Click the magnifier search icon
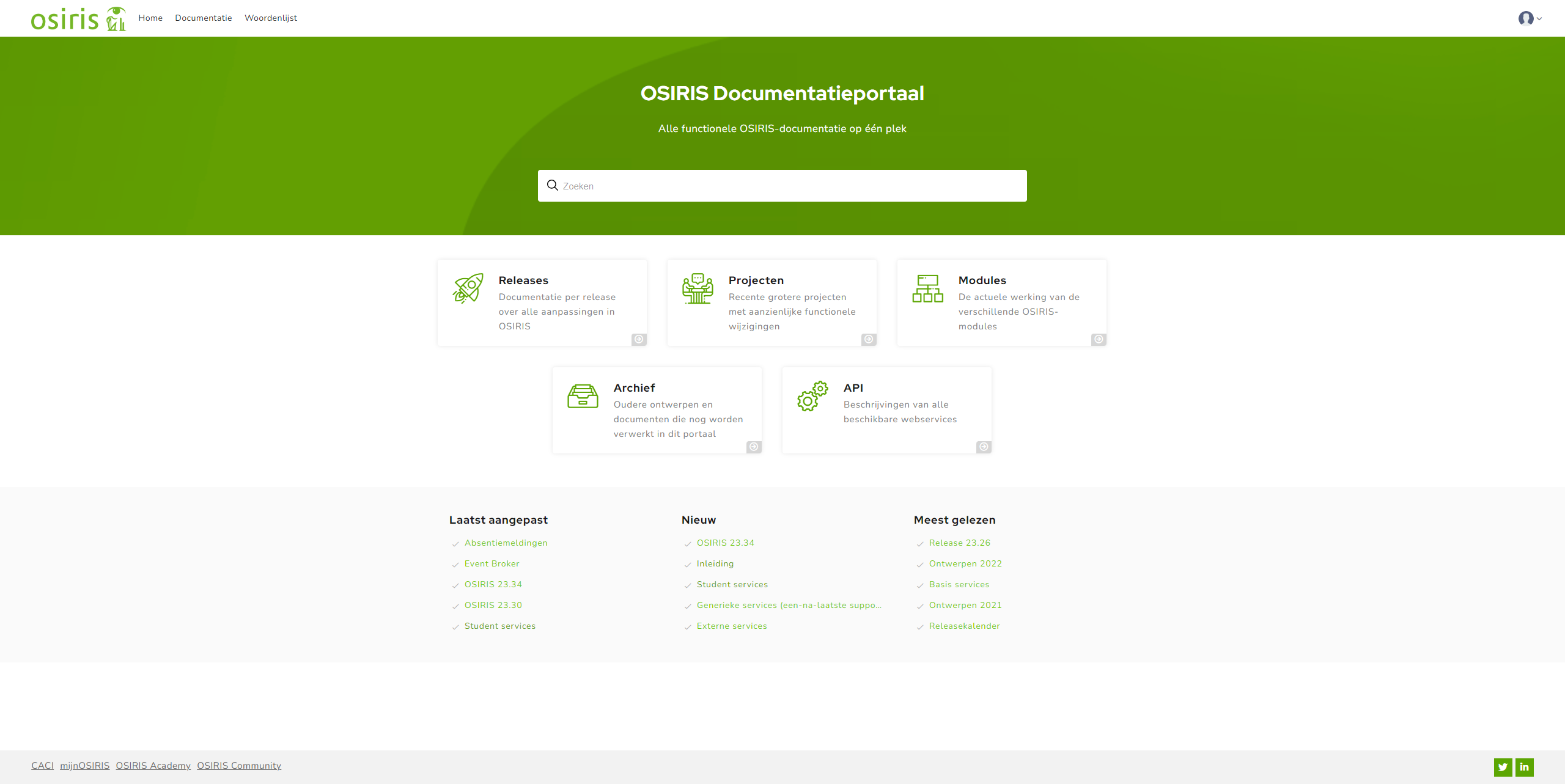This screenshot has height=784, width=1565. (x=553, y=185)
